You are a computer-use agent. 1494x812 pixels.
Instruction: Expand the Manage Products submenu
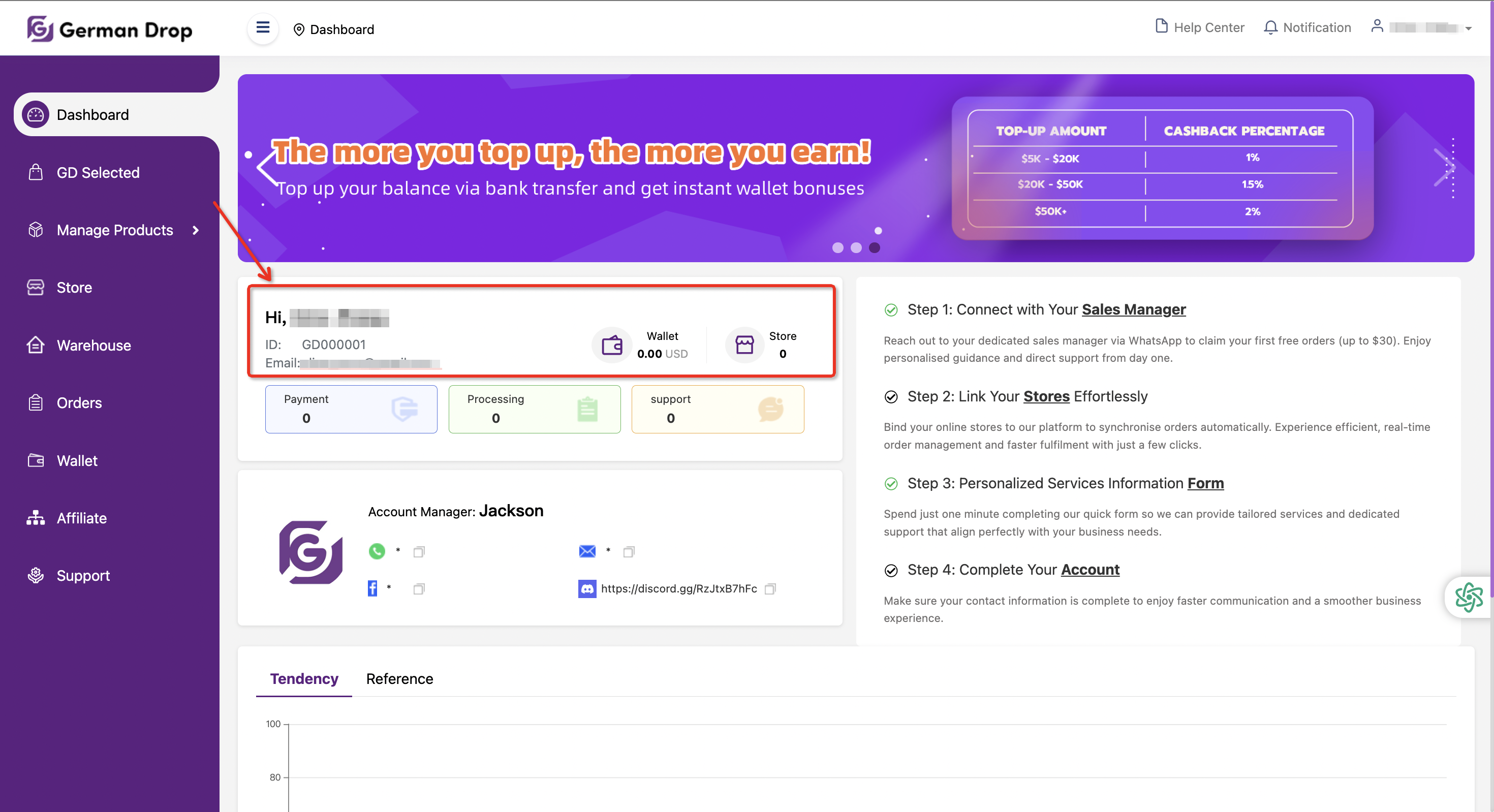coord(196,230)
